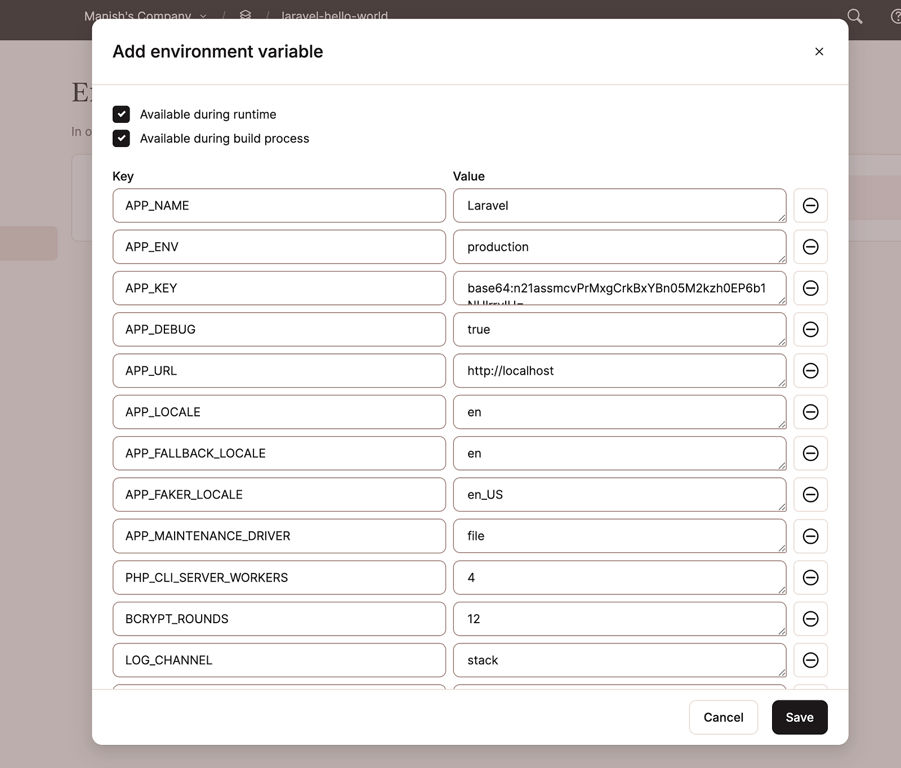Viewport: 901px width, 768px height.
Task: Click the APP_DEBUG value field
Action: [x=619, y=329]
